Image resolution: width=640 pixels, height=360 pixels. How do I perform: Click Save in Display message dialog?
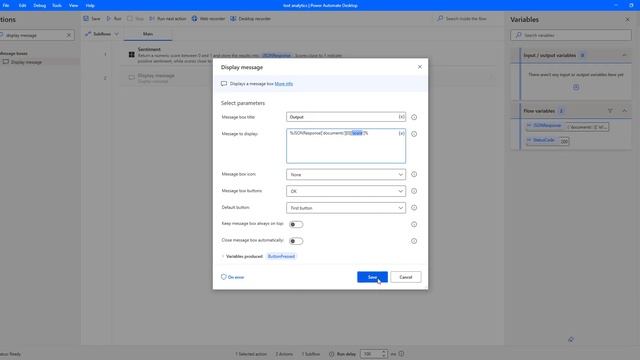(x=372, y=277)
